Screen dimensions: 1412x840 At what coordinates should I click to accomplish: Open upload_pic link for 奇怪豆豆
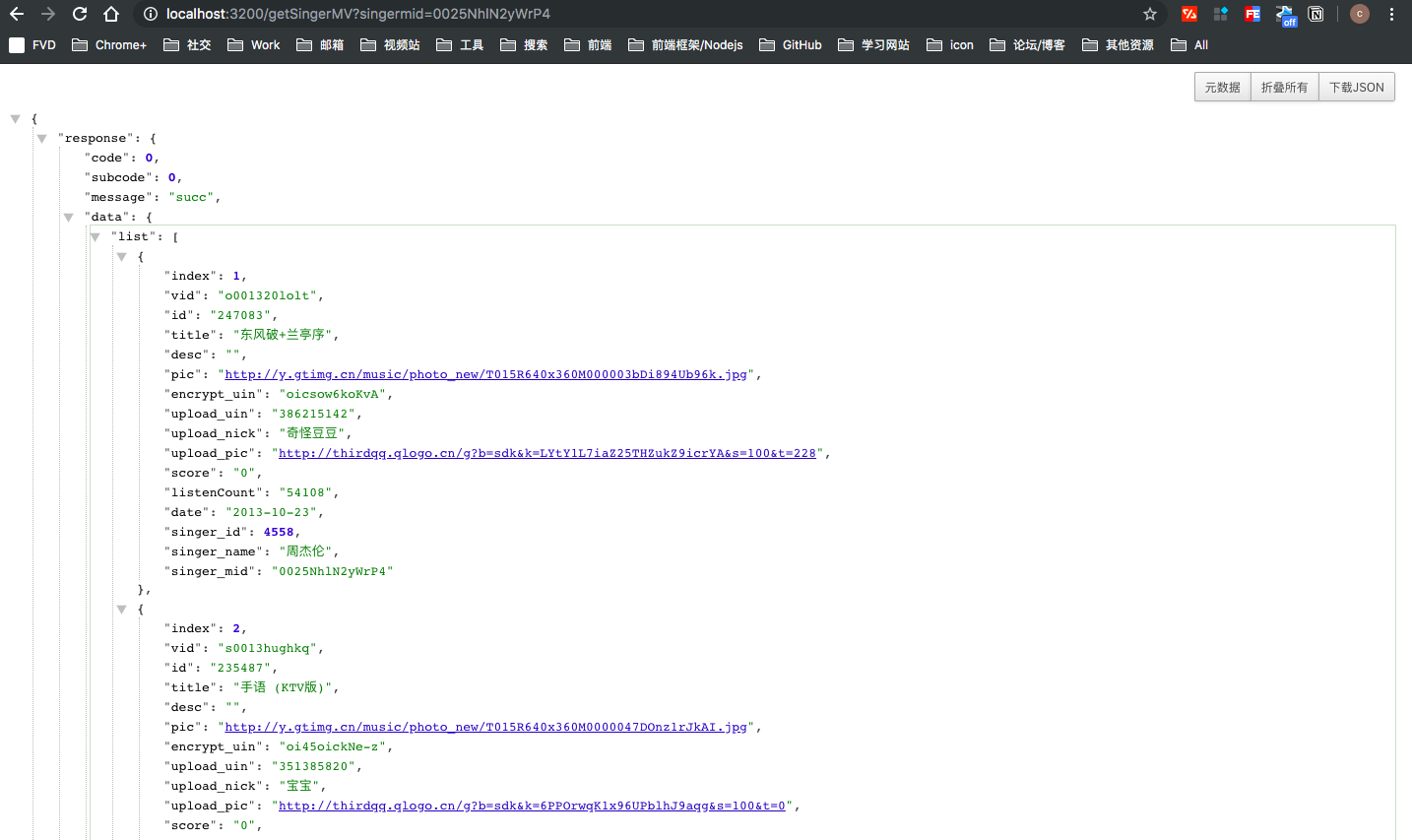click(547, 453)
